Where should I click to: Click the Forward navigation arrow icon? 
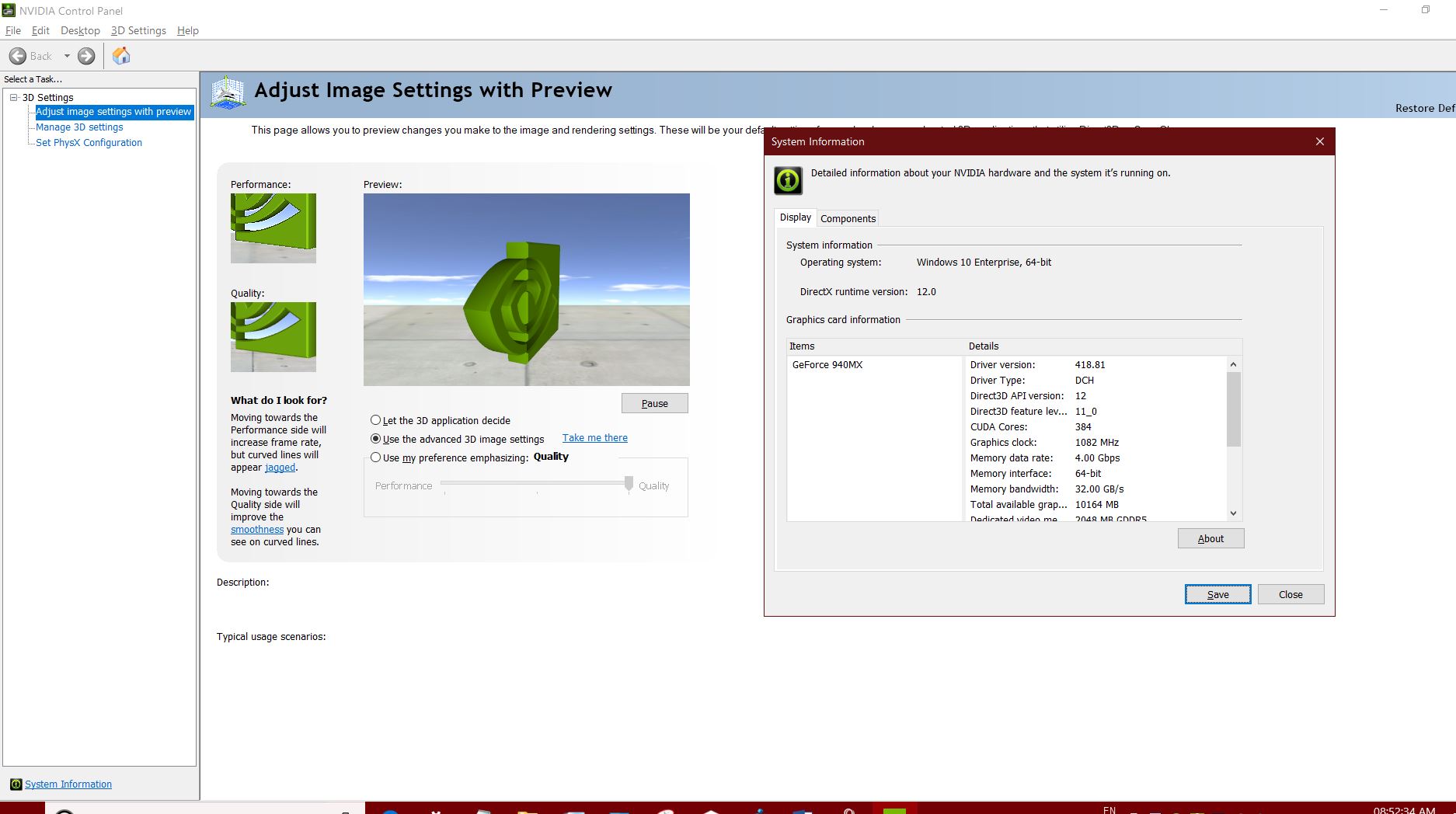coord(85,56)
